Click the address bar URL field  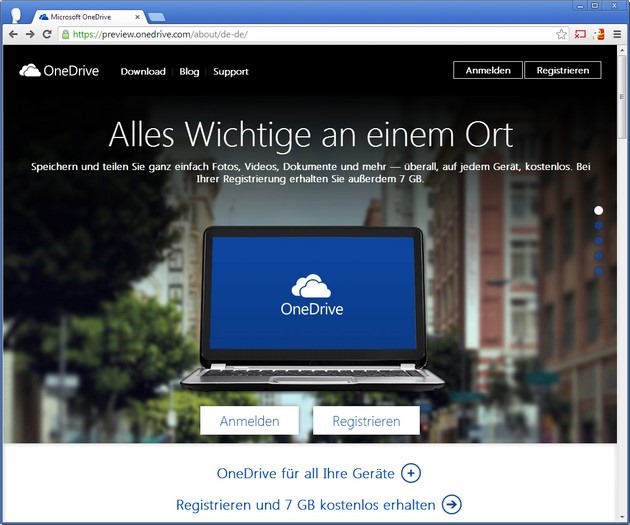[x=313, y=34]
